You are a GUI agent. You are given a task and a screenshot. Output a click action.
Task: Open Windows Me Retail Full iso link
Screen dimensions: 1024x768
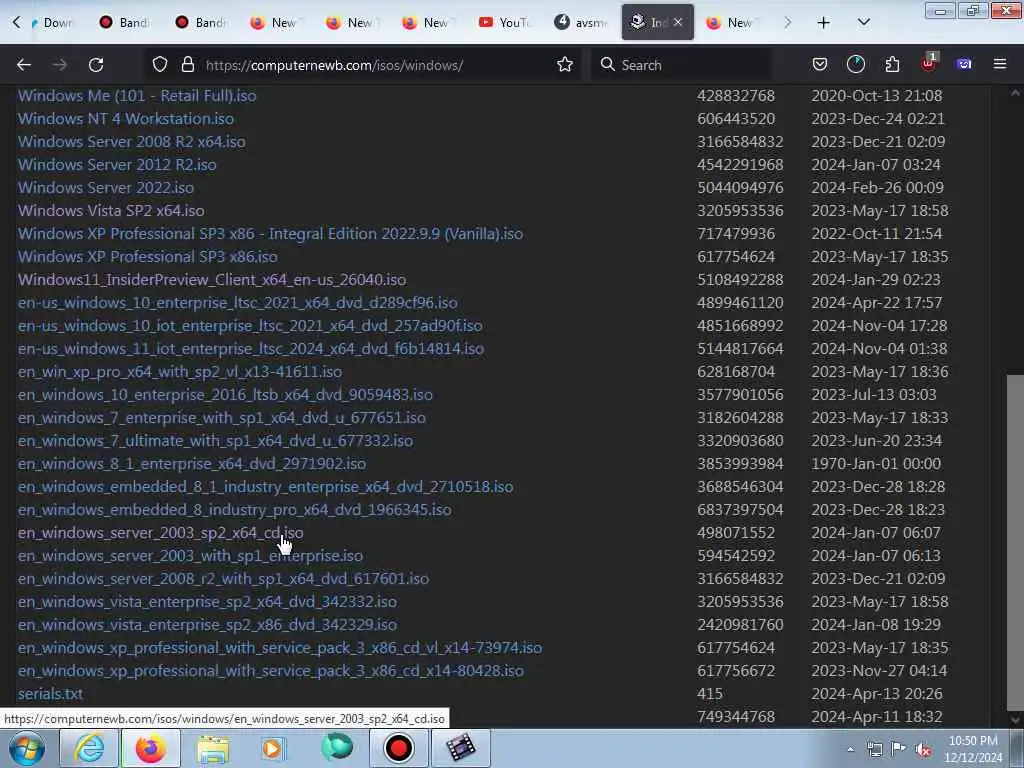coord(137,95)
